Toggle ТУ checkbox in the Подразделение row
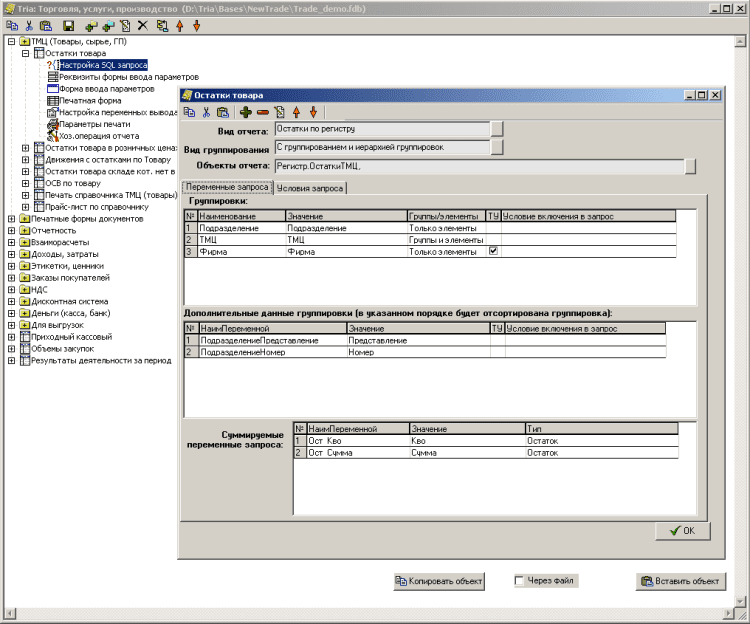This screenshot has height=624, width=750. point(493,228)
